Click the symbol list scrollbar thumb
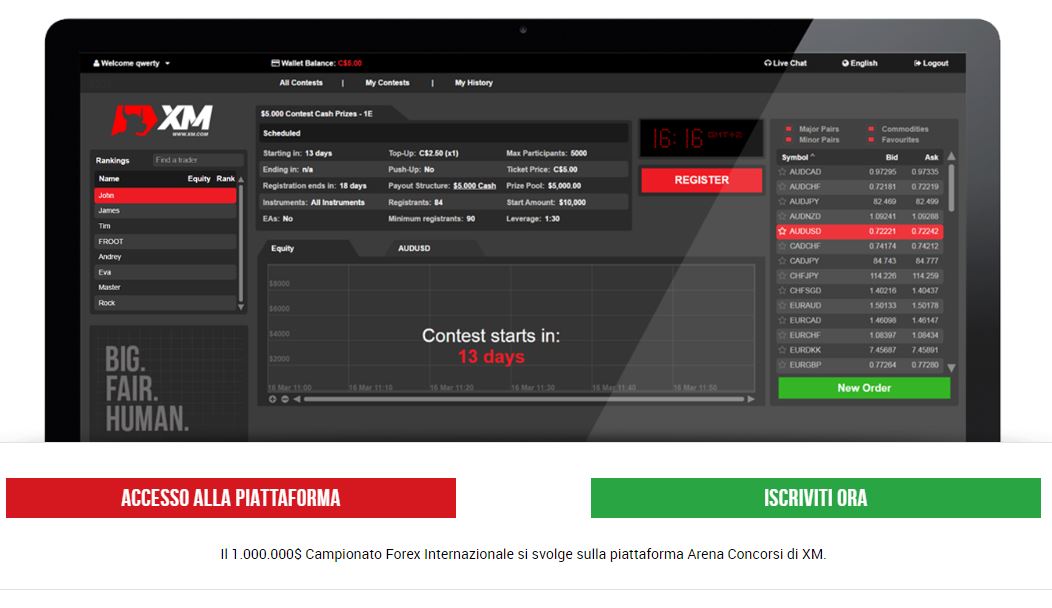1052x608 pixels. click(951, 188)
